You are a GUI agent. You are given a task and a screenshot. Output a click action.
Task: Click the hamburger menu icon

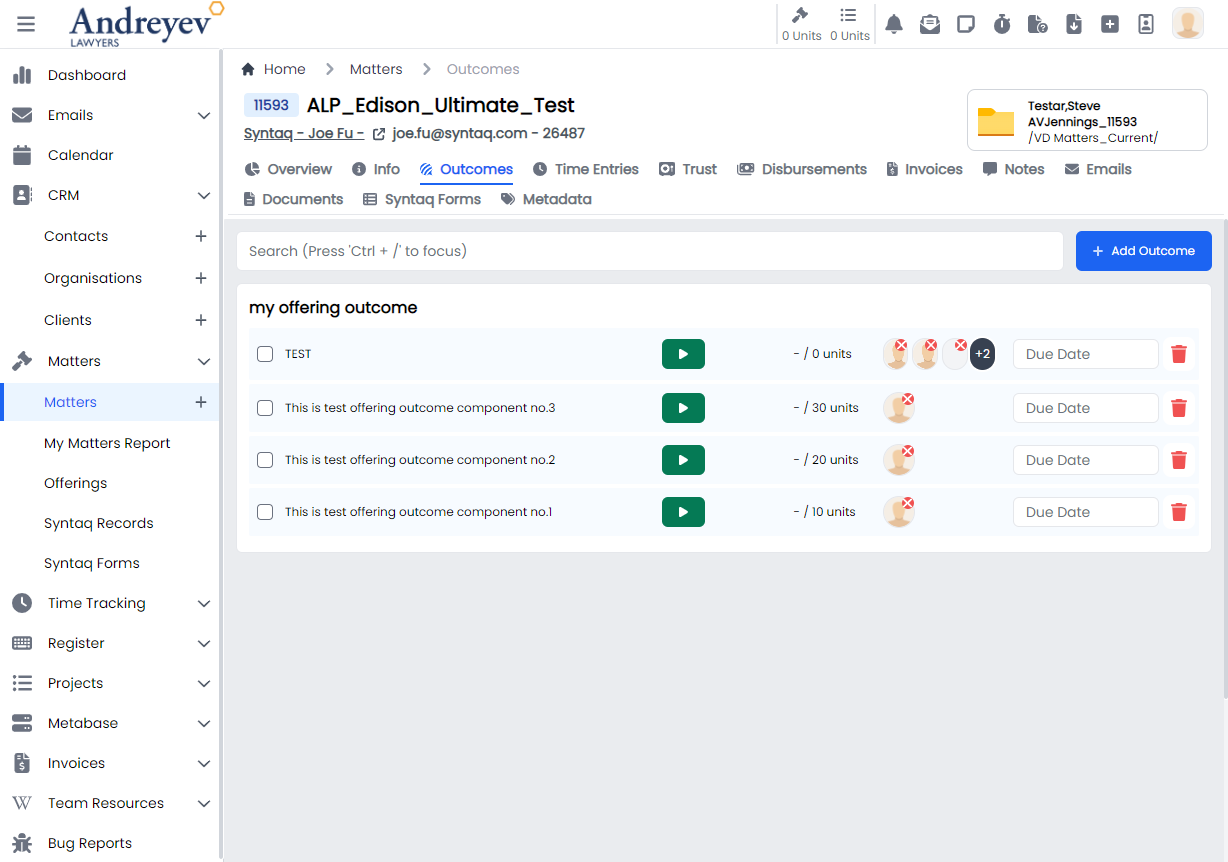[x=26, y=24]
